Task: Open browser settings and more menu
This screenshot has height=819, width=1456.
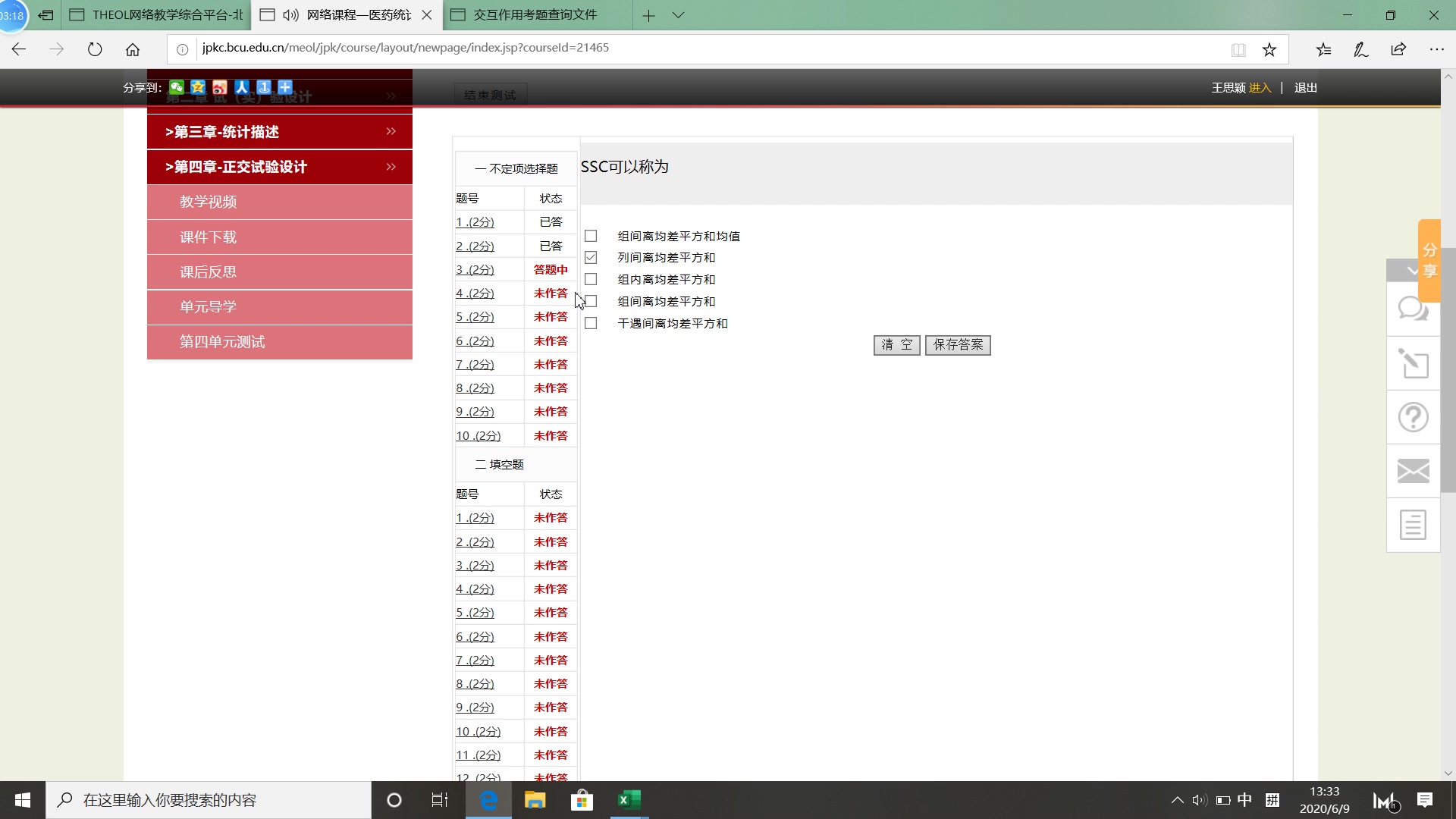Action: pyautogui.click(x=1436, y=49)
